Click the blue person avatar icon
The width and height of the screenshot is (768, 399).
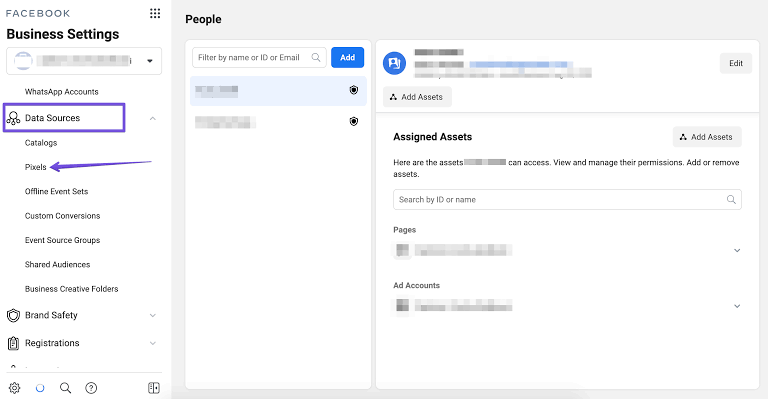tap(394, 63)
